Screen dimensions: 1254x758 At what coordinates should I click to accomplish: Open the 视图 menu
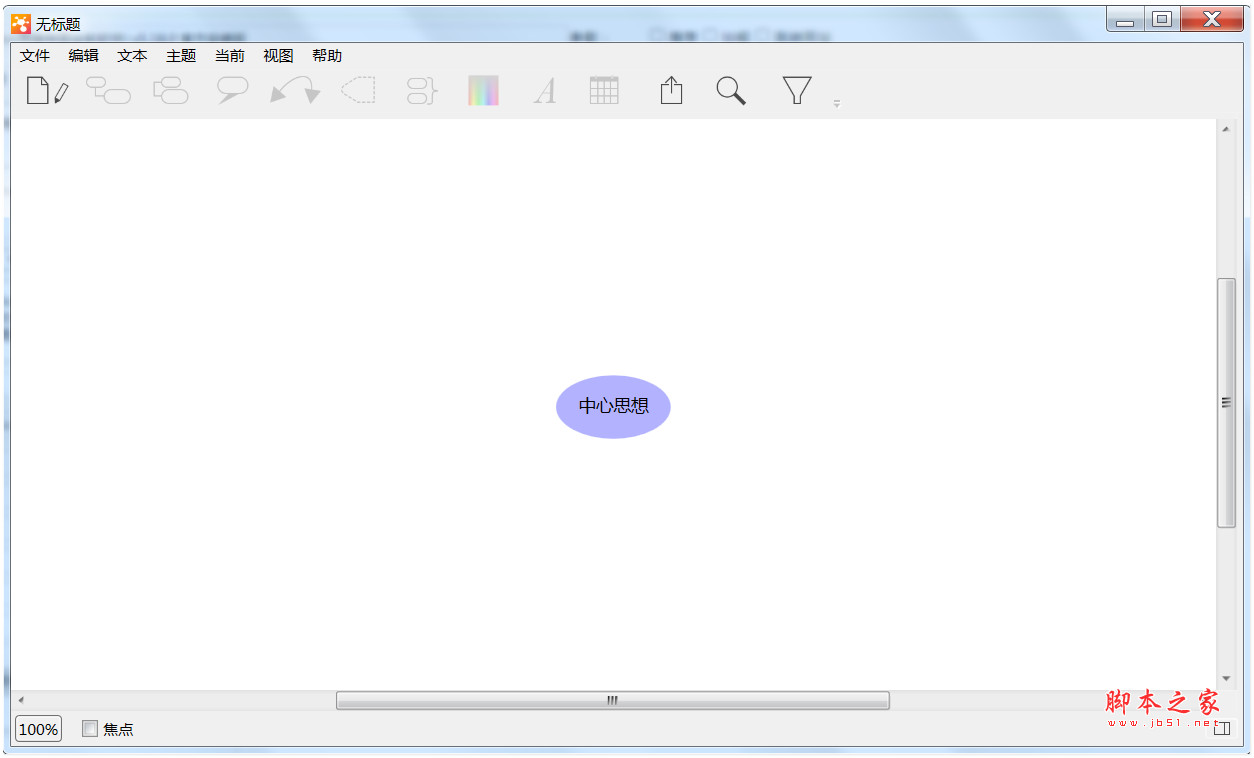tap(276, 56)
